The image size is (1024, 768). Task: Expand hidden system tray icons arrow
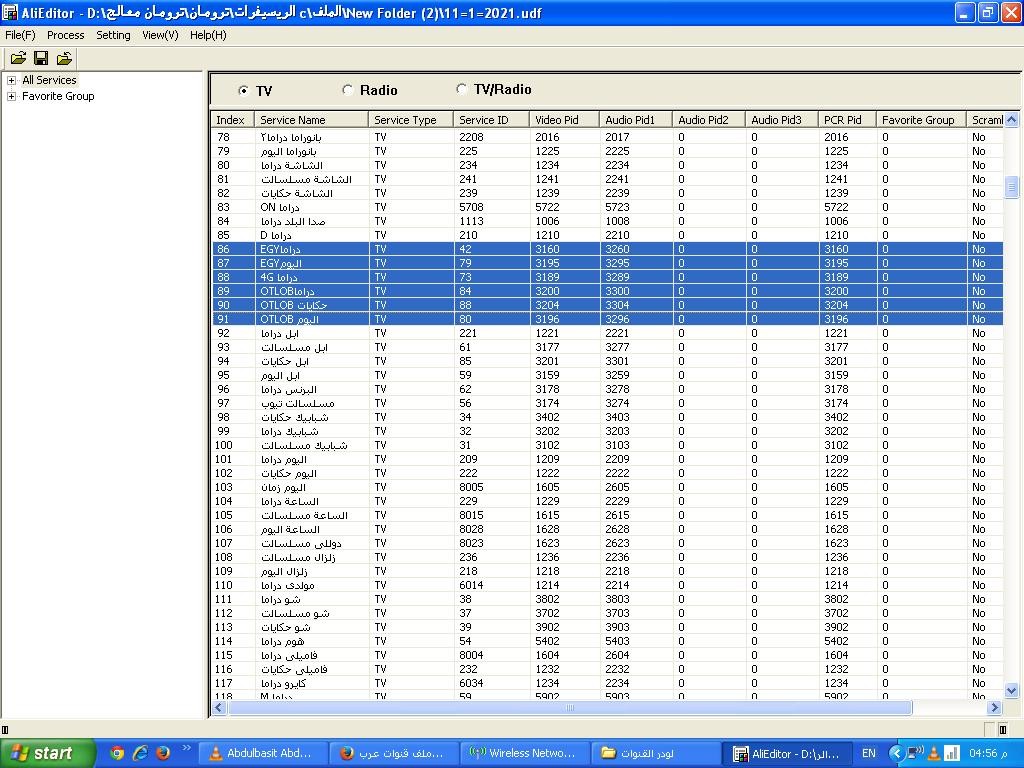click(896, 753)
